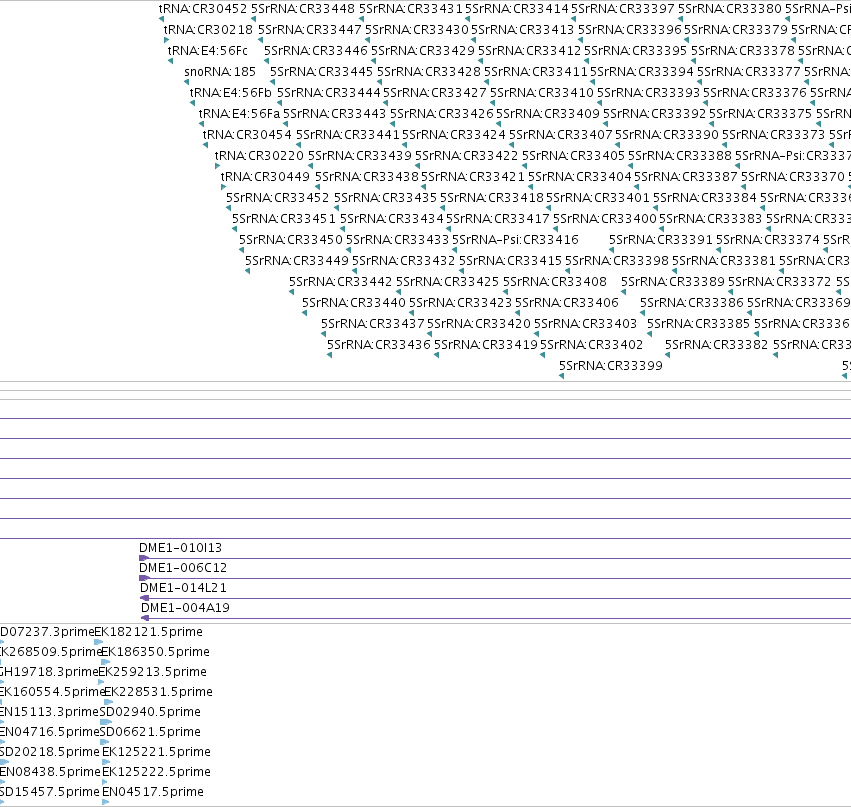Click the DME1-014L21 BAC label

pos(183,588)
